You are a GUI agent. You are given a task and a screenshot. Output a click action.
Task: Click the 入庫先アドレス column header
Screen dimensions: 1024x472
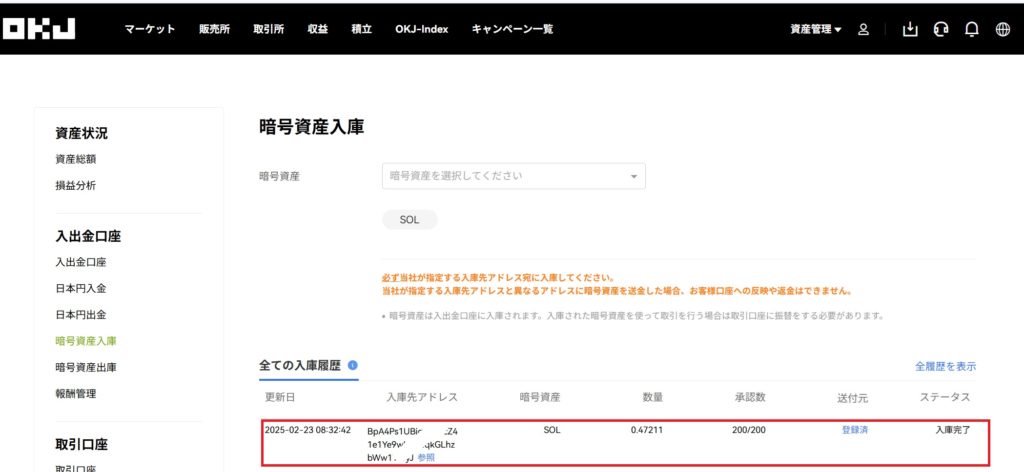pyautogui.click(x=422, y=398)
